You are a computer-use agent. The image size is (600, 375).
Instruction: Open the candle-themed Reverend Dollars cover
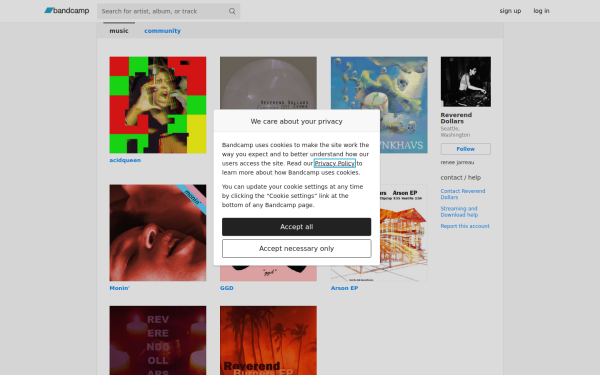click(158, 340)
